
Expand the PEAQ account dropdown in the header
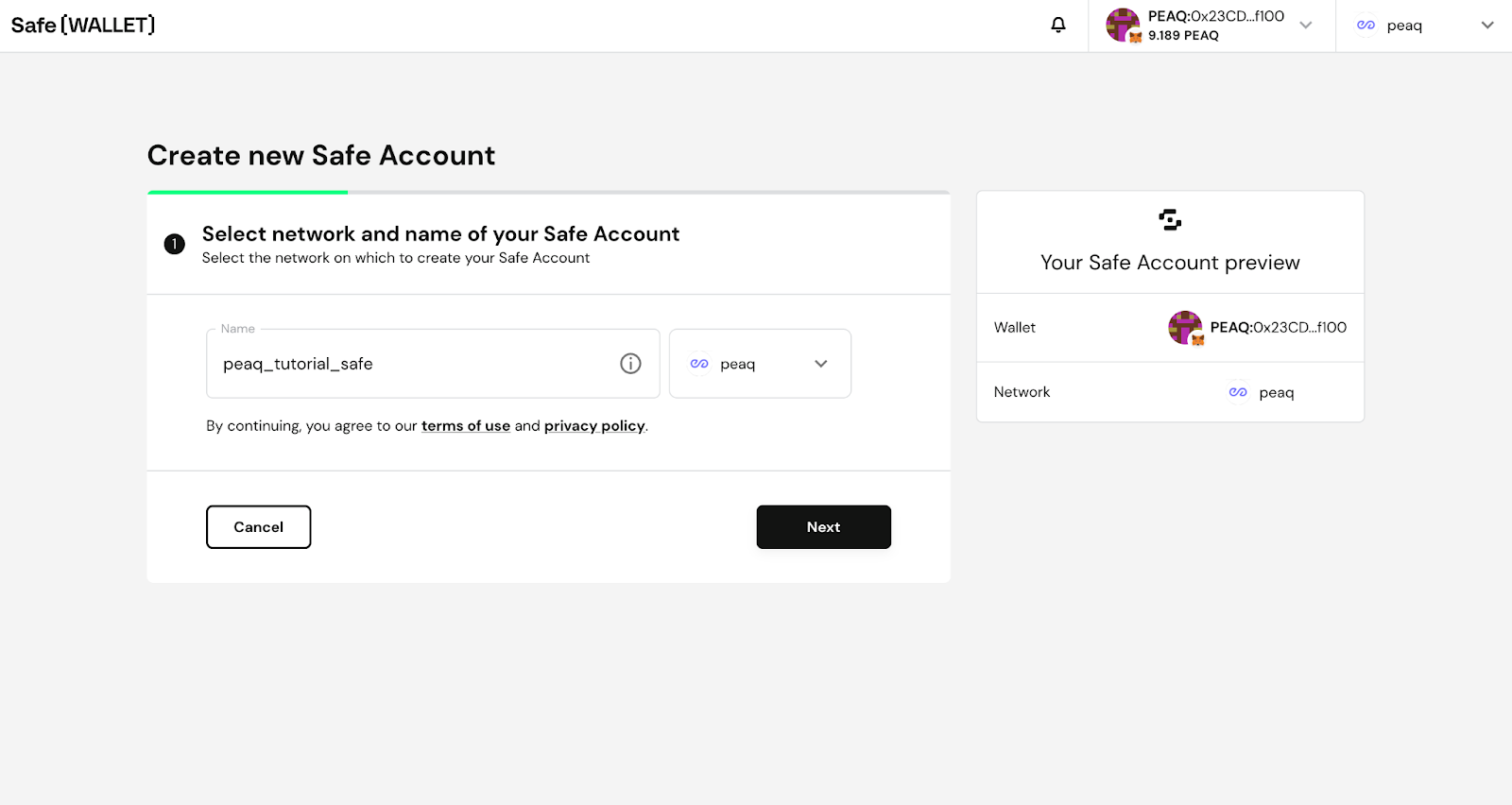point(1306,26)
